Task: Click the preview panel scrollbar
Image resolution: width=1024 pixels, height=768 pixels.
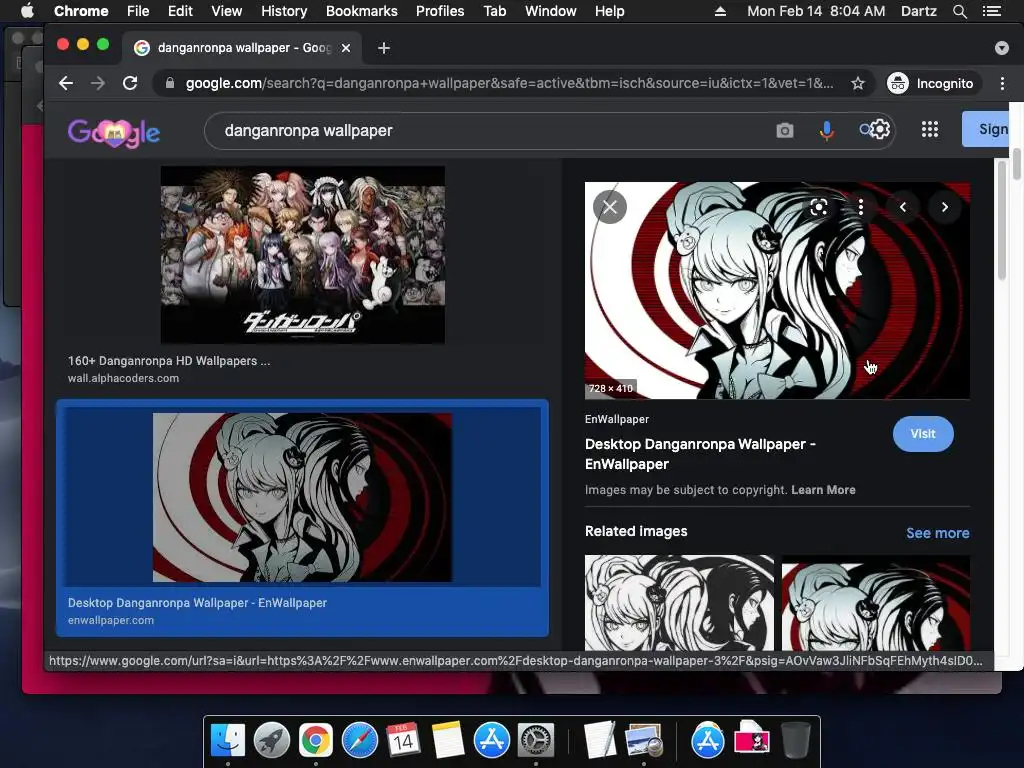Action: click(1001, 222)
